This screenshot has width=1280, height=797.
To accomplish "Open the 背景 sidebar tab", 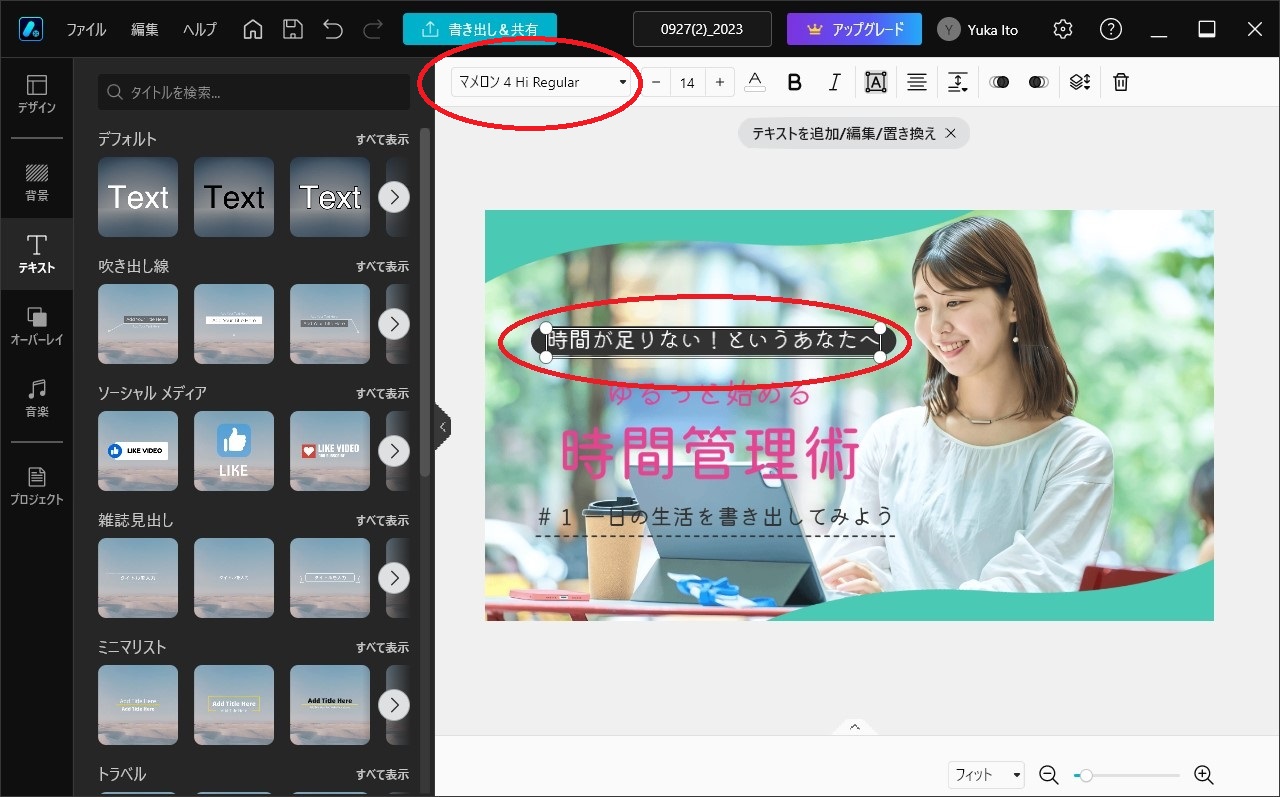I will (36, 182).
